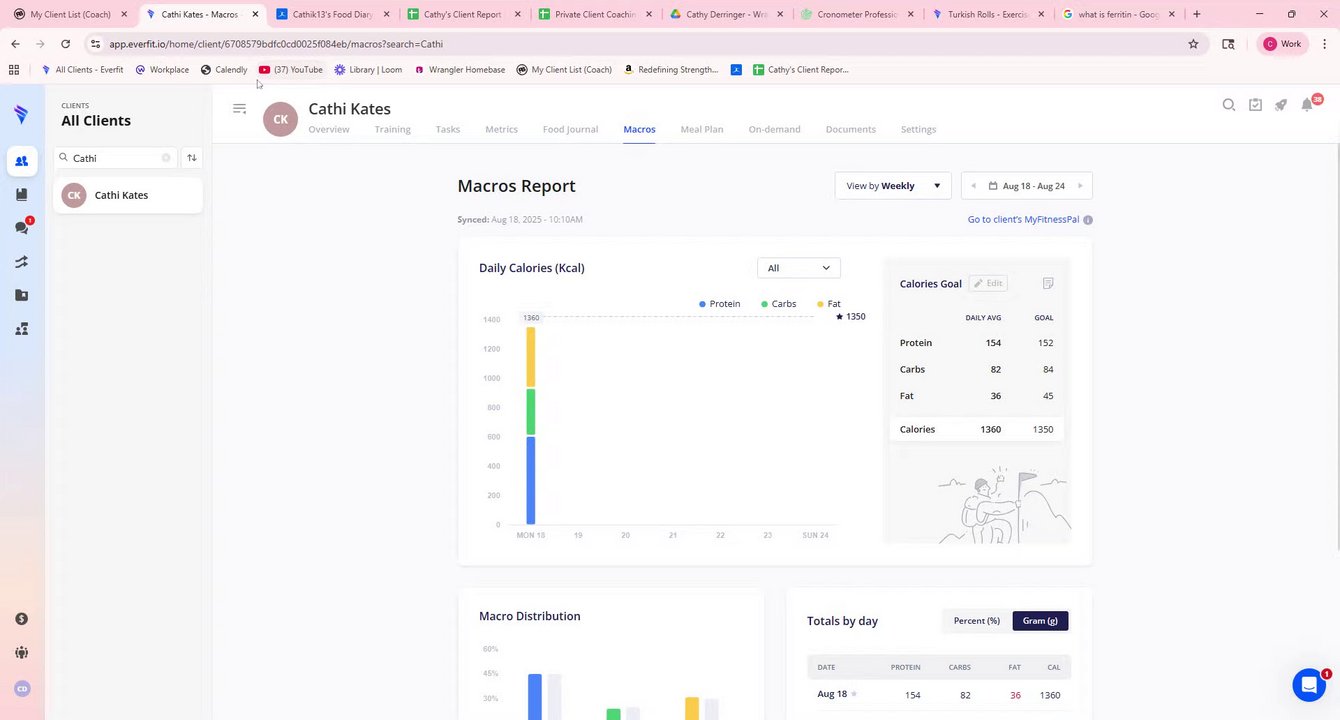This screenshot has width=1340, height=720.
Task: Click the notes icon beside Calories Goal Edit
Action: [1048, 283]
